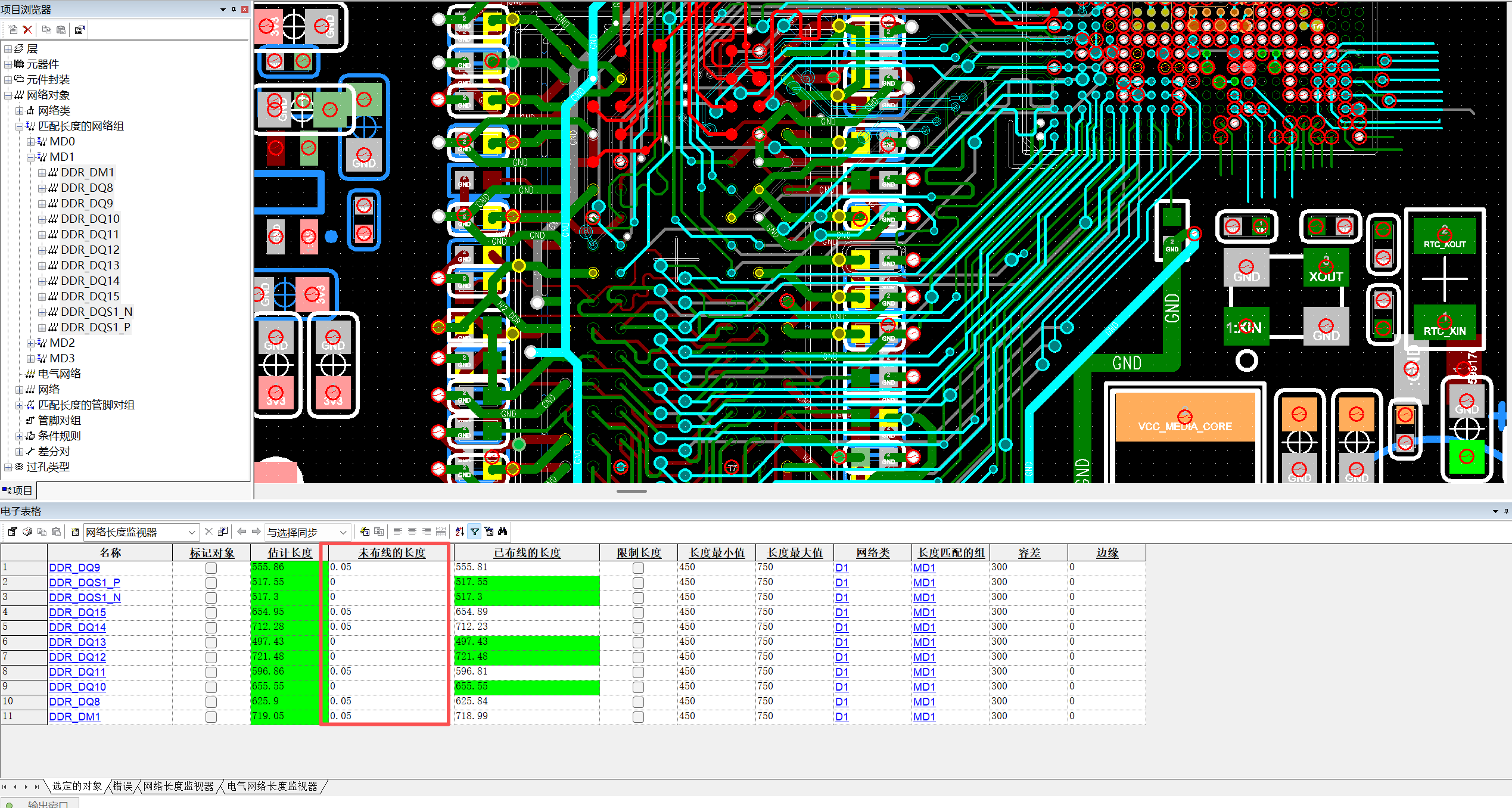Click the Copy icon in 项目浏览器 toolbar
This screenshot has height=808, width=1512.
click(x=46, y=30)
